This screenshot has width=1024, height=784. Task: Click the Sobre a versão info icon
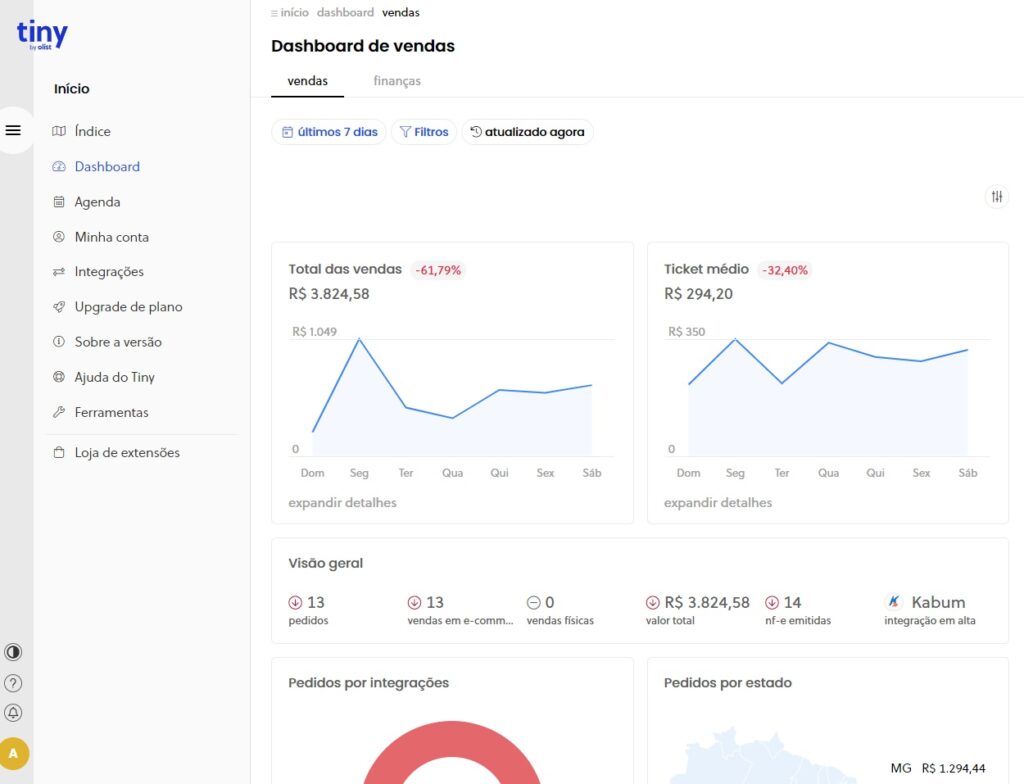point(59,342)
